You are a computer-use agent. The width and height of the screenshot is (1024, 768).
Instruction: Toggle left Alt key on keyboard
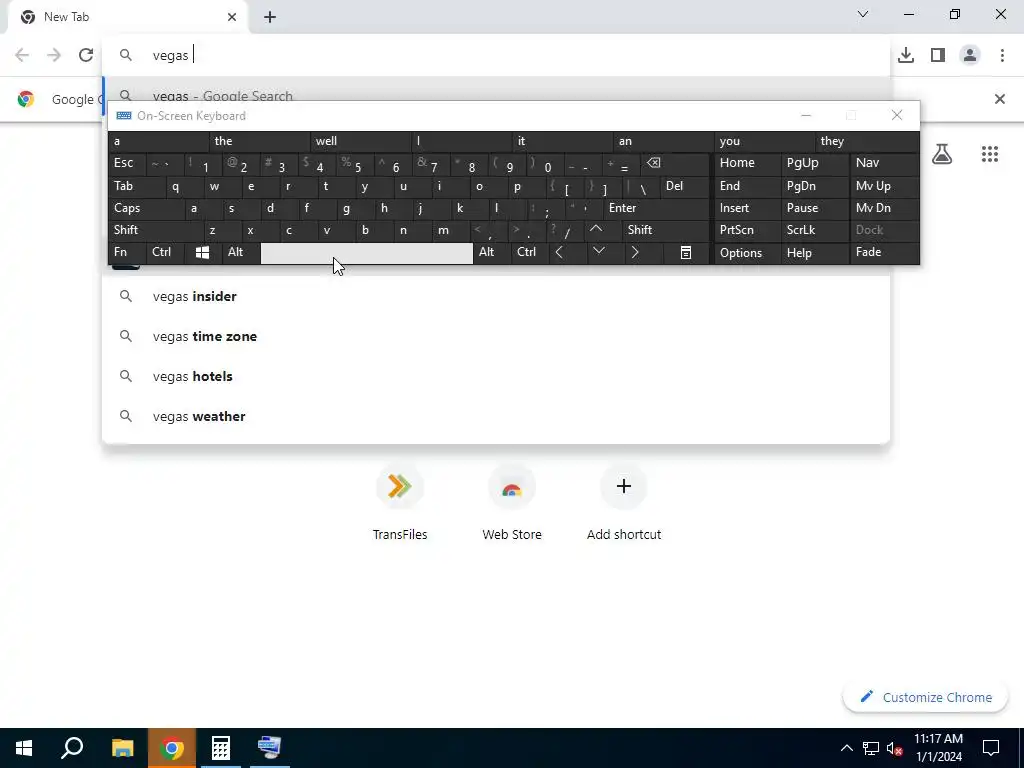240,253
